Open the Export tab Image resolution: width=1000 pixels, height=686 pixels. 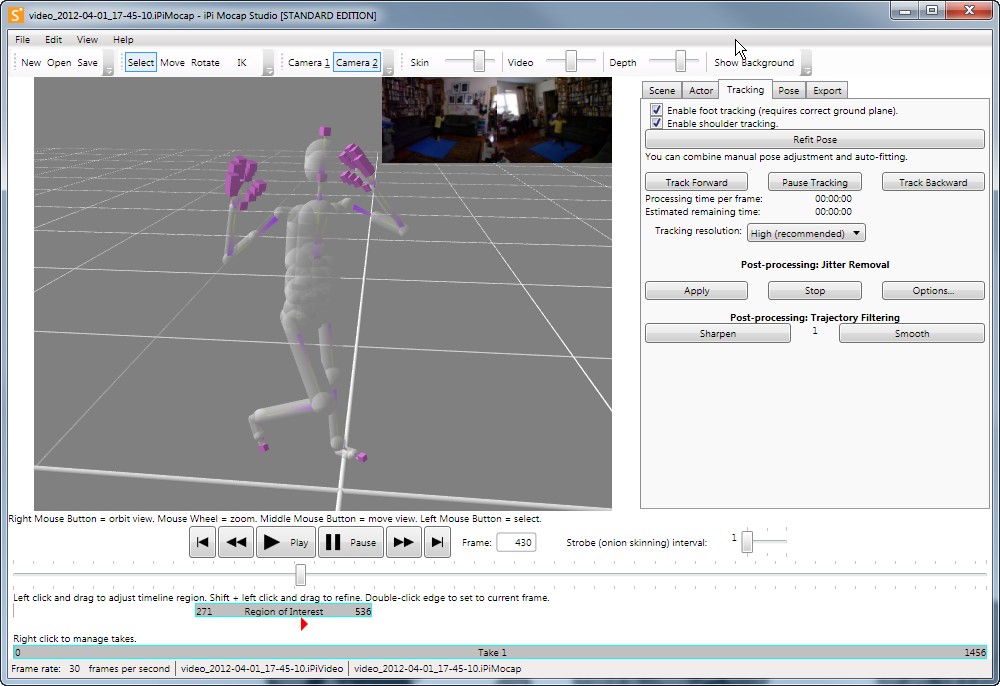pos(827,91)
